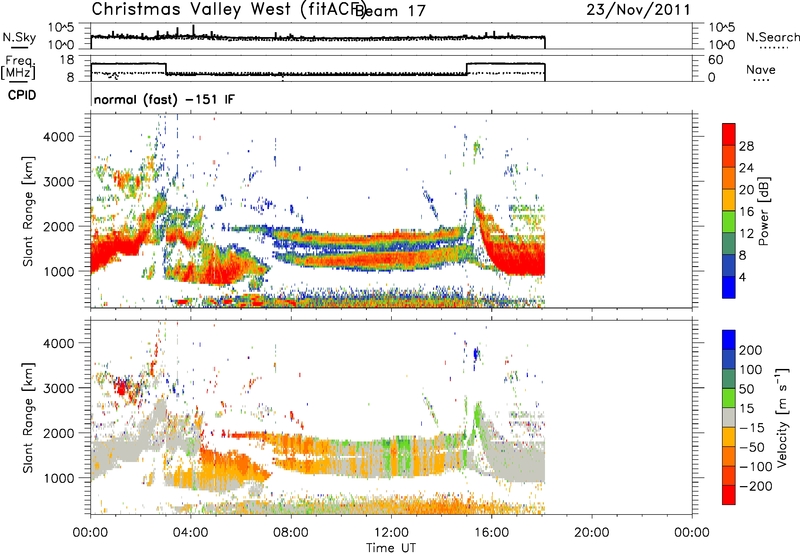Click the 200 label on Velocity colorbar
The image size is (800, 554).
(751, 350)
